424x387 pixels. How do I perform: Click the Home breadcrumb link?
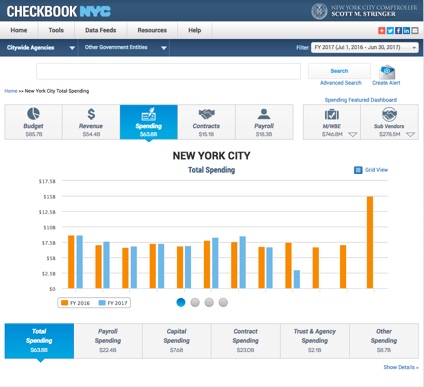[x=11, y=91]
